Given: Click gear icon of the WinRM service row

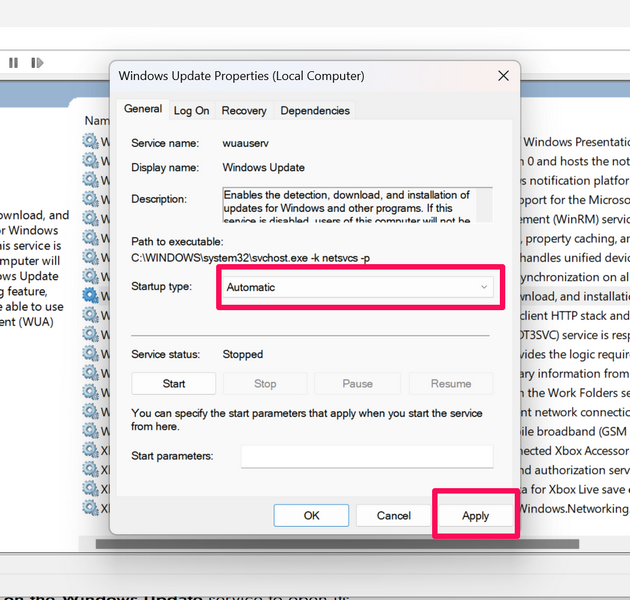Looking at the screenshot, I should (x=90, y=219).
